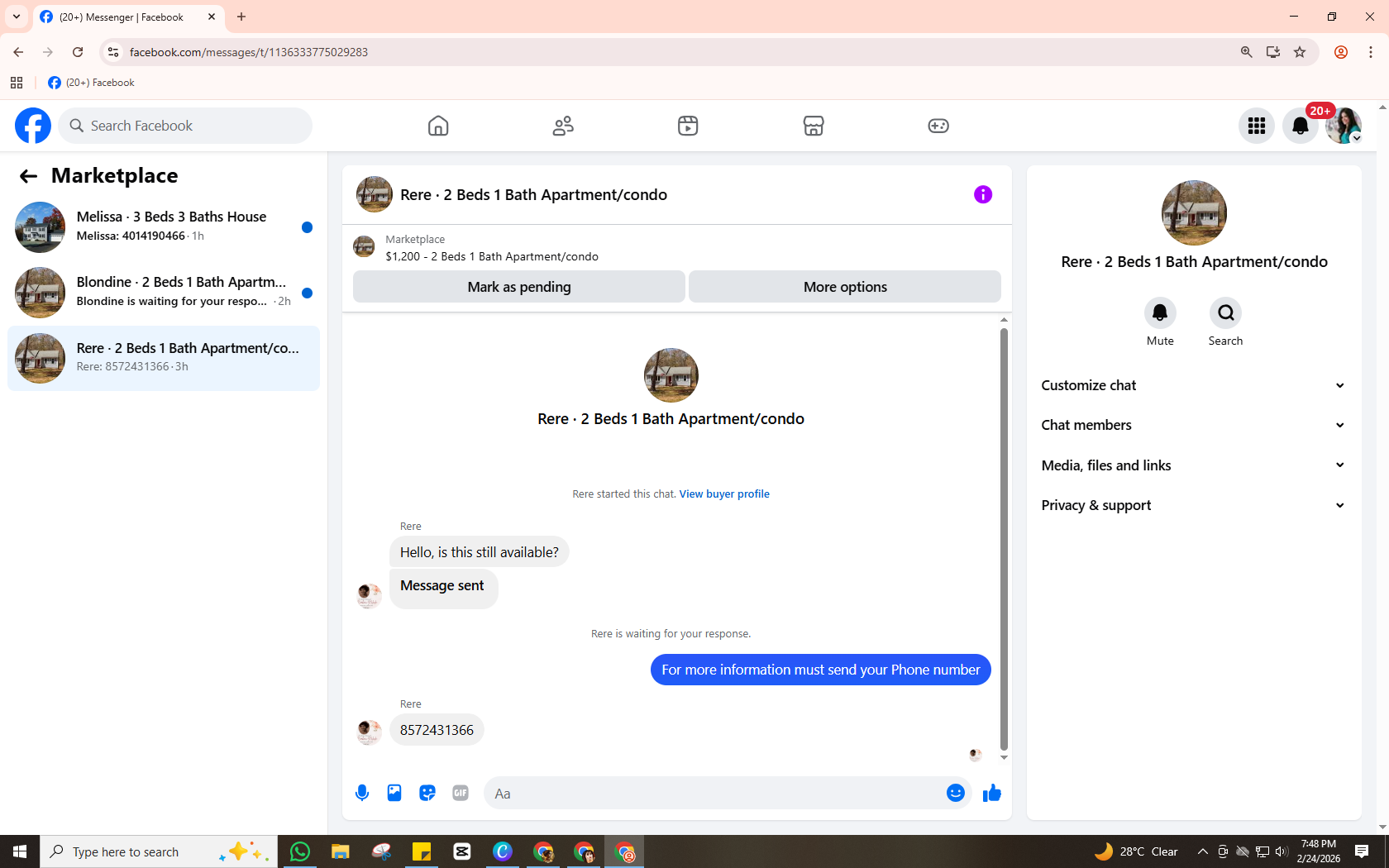Screen dimensions: 1389x868
Task: Click the Facebook logo
Action: (33, 126)
